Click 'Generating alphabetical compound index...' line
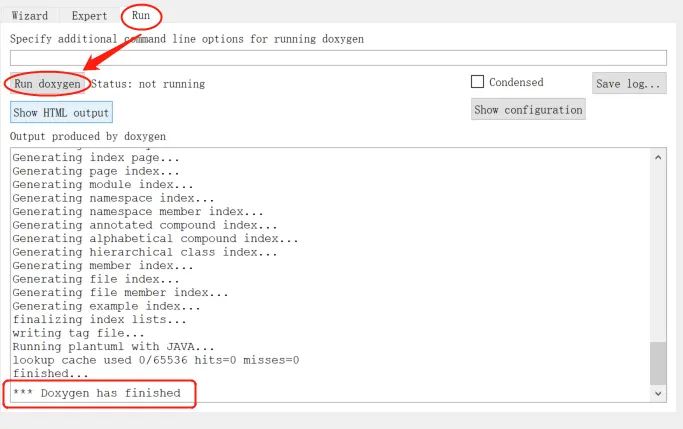683x429 pixels. 155,239
